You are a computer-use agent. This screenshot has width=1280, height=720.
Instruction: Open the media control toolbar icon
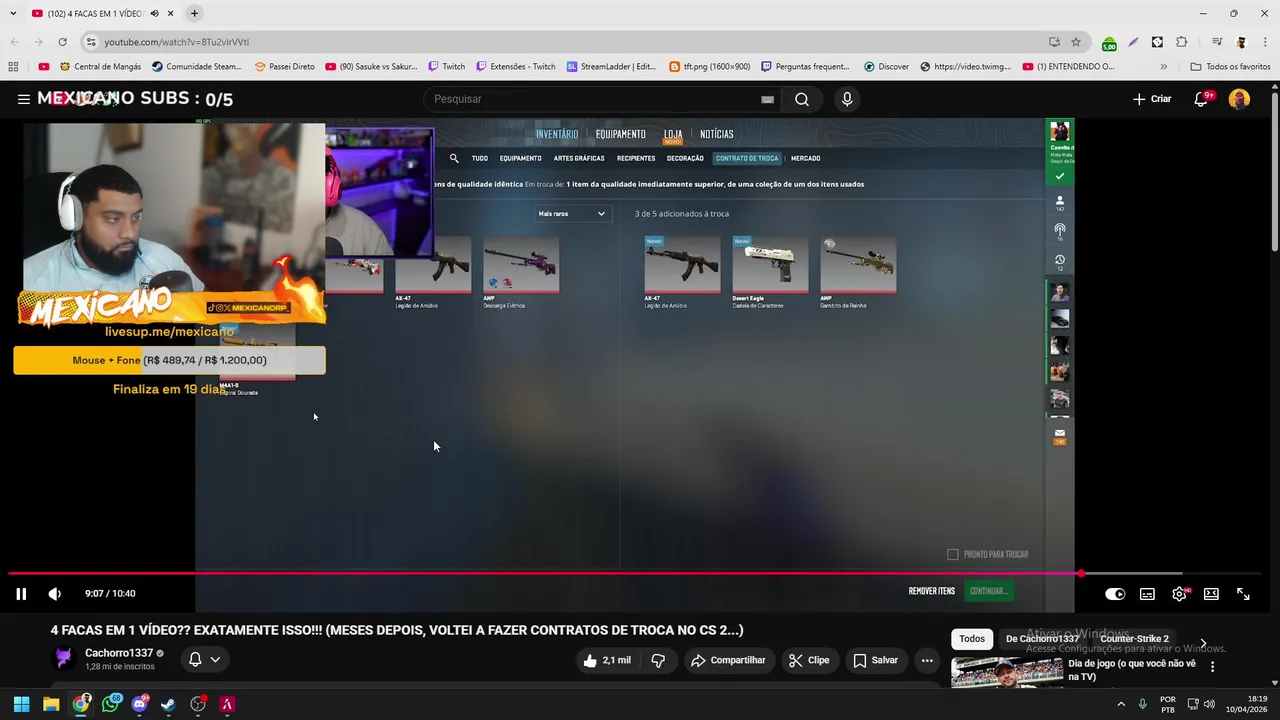(1216, 42)
